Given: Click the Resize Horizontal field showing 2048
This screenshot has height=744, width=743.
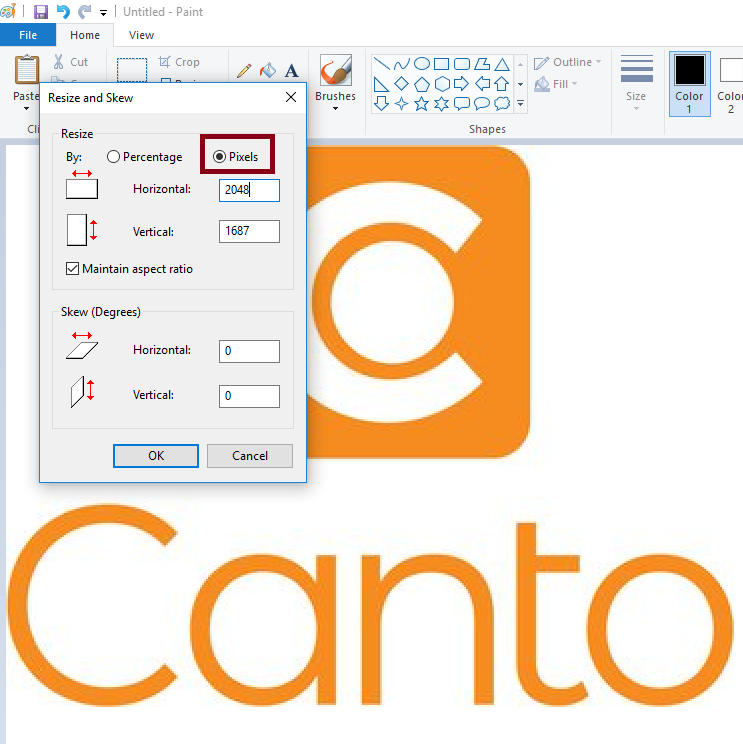Looking at the screenshot, I should coord(249,190).
